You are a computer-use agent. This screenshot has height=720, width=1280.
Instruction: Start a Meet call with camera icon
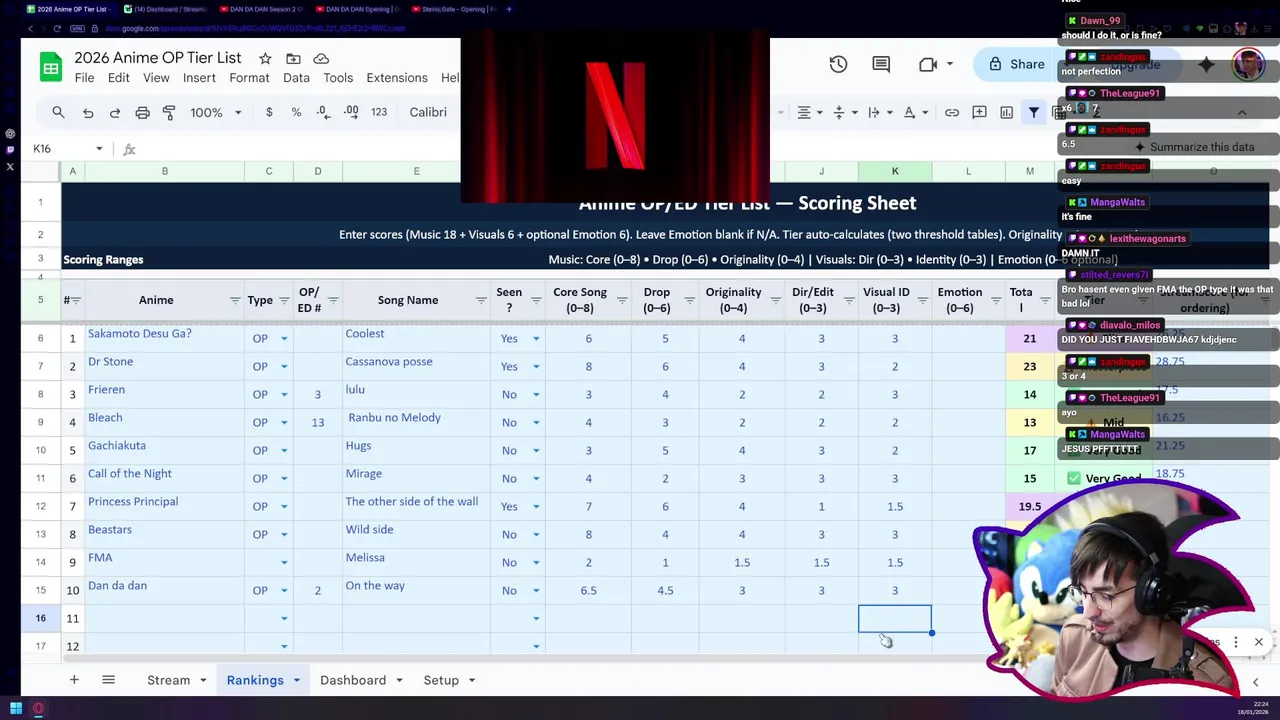[x=928, y=64]
